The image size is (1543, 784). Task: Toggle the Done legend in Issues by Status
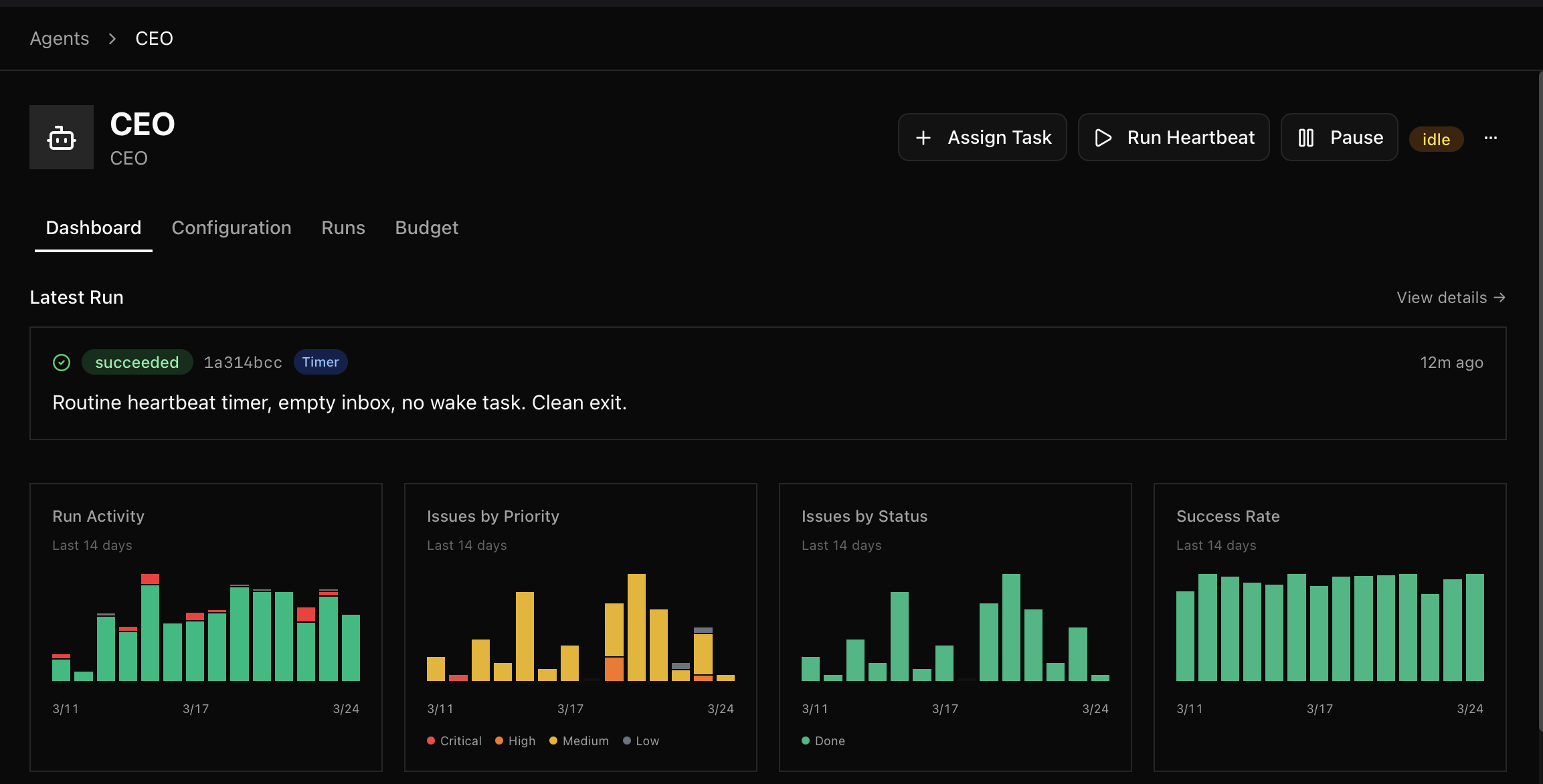[x=824, y=741]
